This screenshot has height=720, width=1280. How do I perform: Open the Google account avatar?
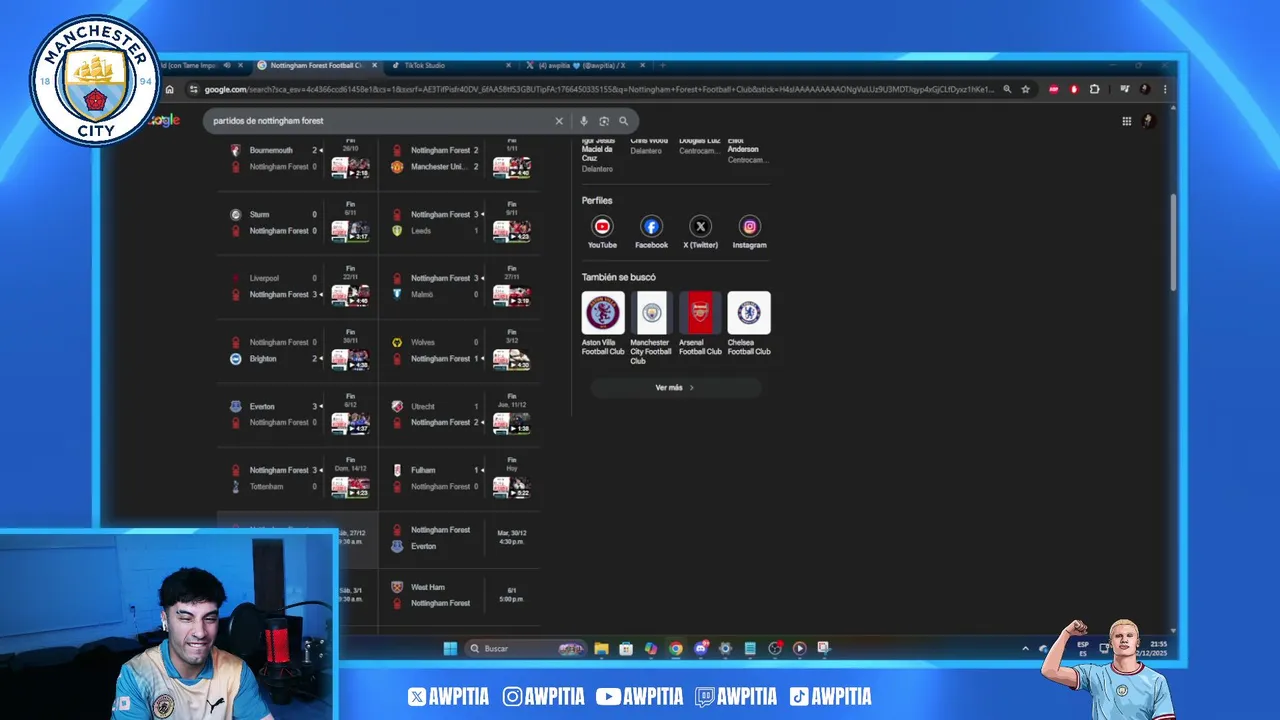[1148, 121]
